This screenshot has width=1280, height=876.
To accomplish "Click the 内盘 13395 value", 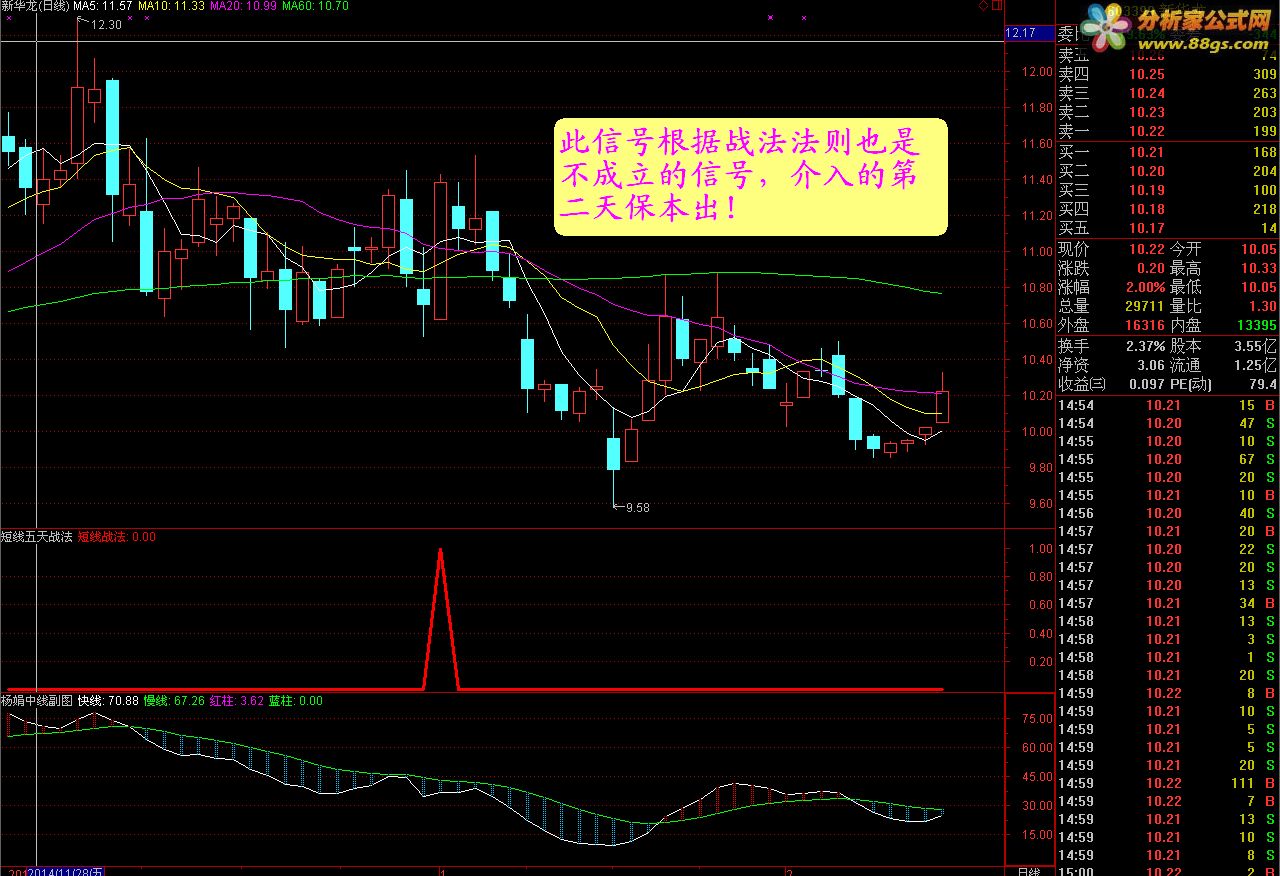I will [x=1256, y=325].
